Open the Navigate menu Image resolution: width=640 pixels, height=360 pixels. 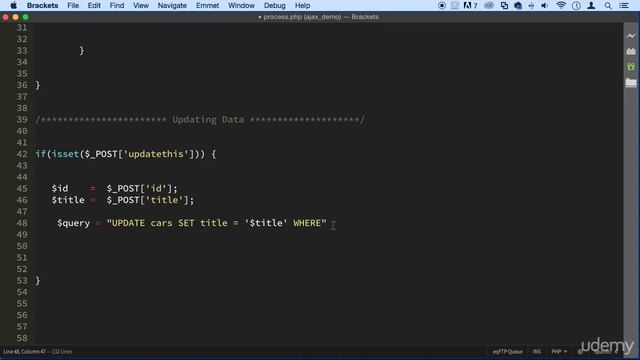pos(172,5)
